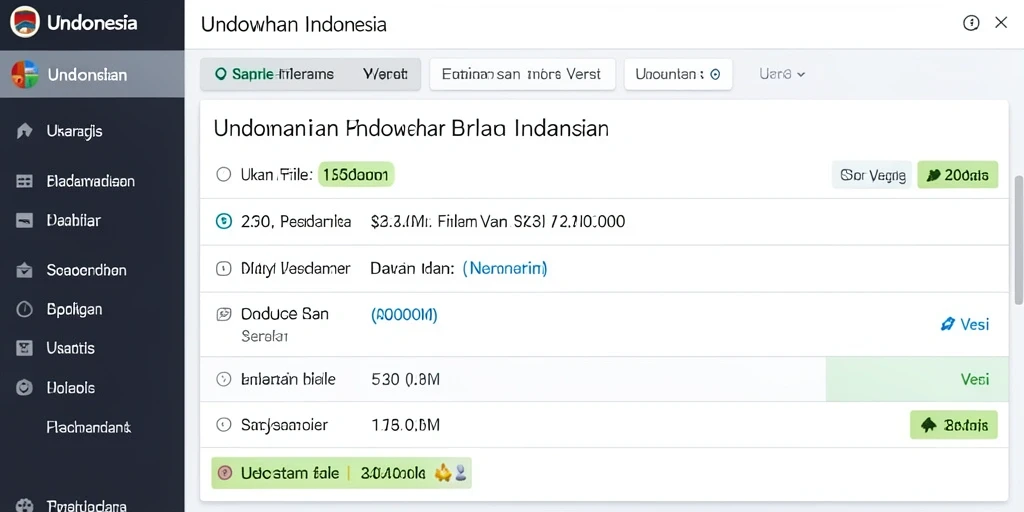Click the 176.0.BM value
The image size is (1024, 512).
[x=406, y=425]
